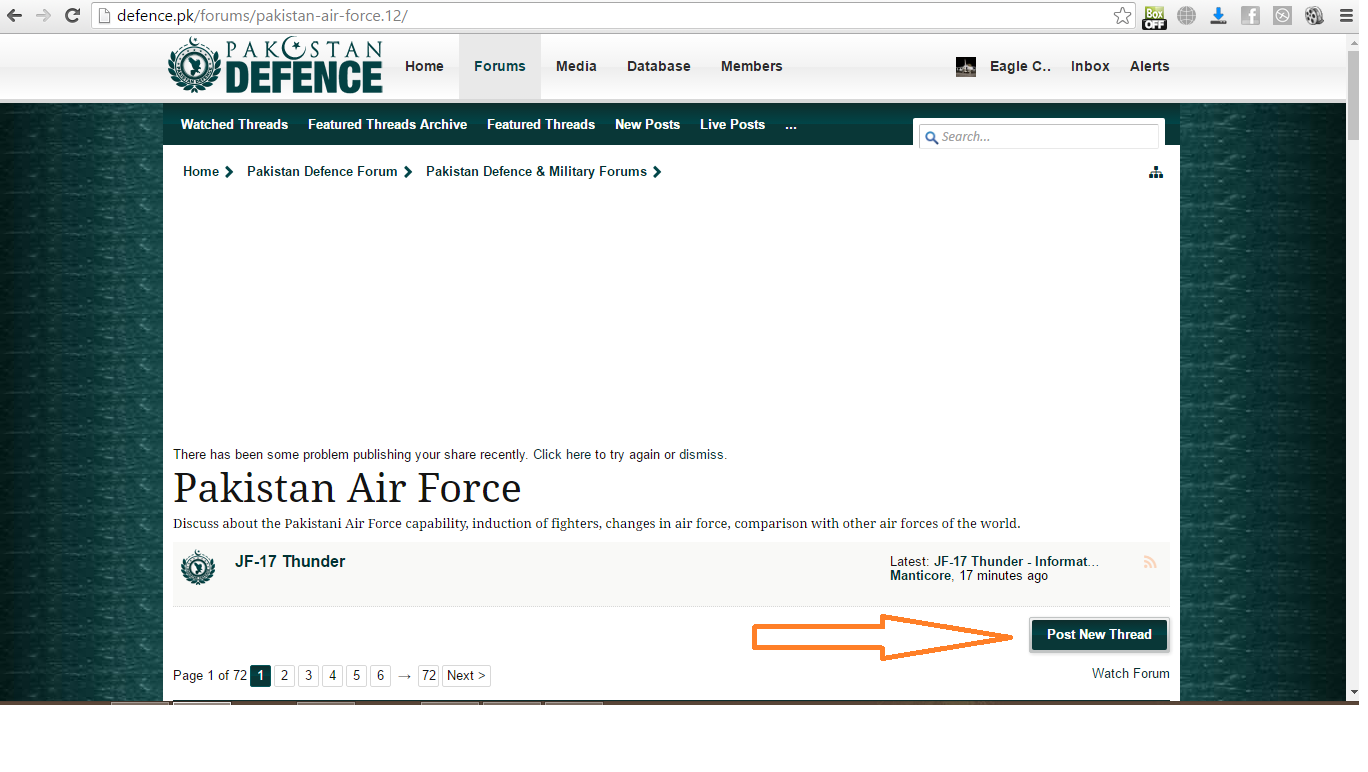1368x772 pixels.
Task: Open the Home tab in main navigation
Action: point(424,66)
